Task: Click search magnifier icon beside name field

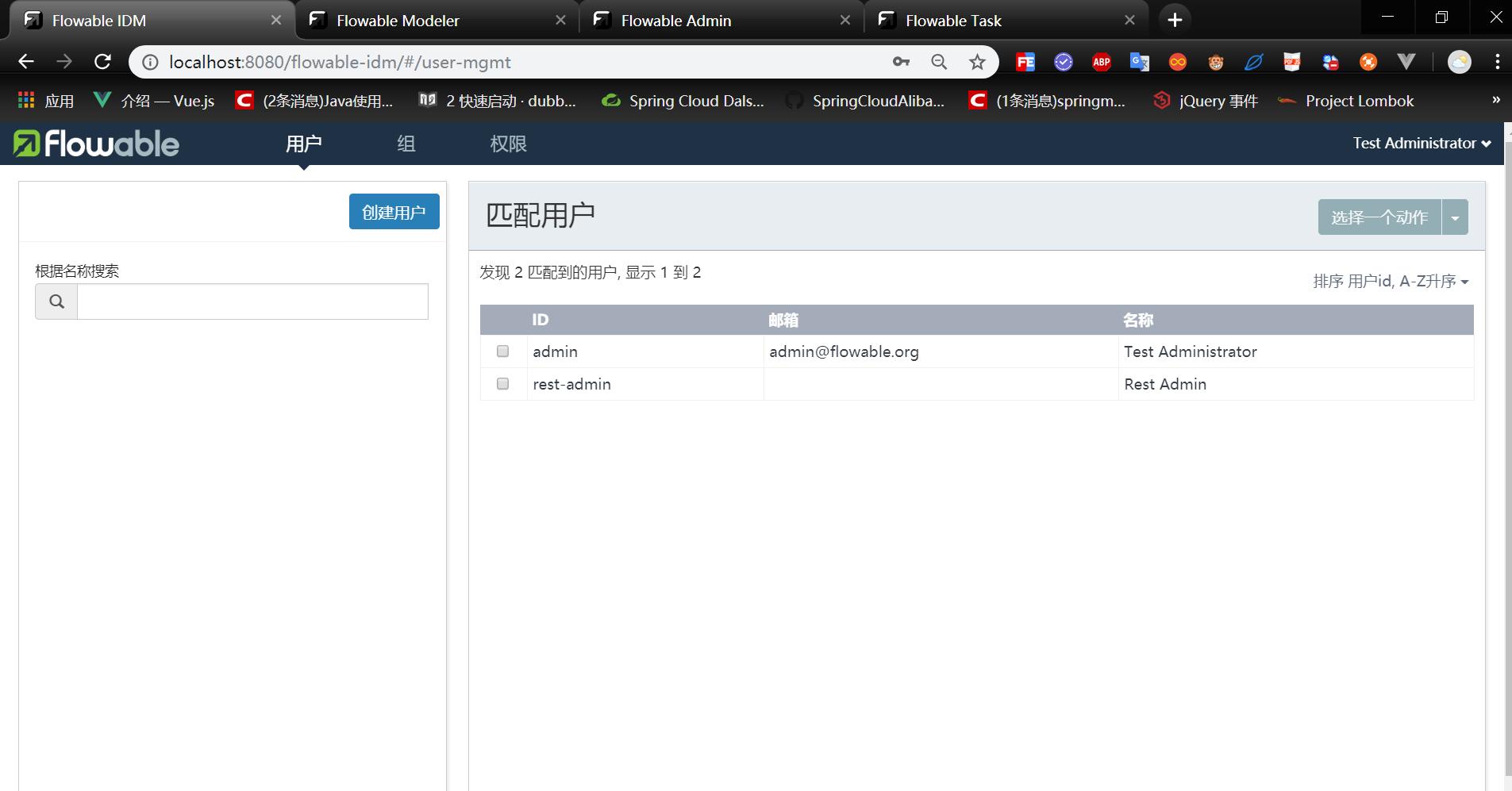Action: click(x=56, y=301)
